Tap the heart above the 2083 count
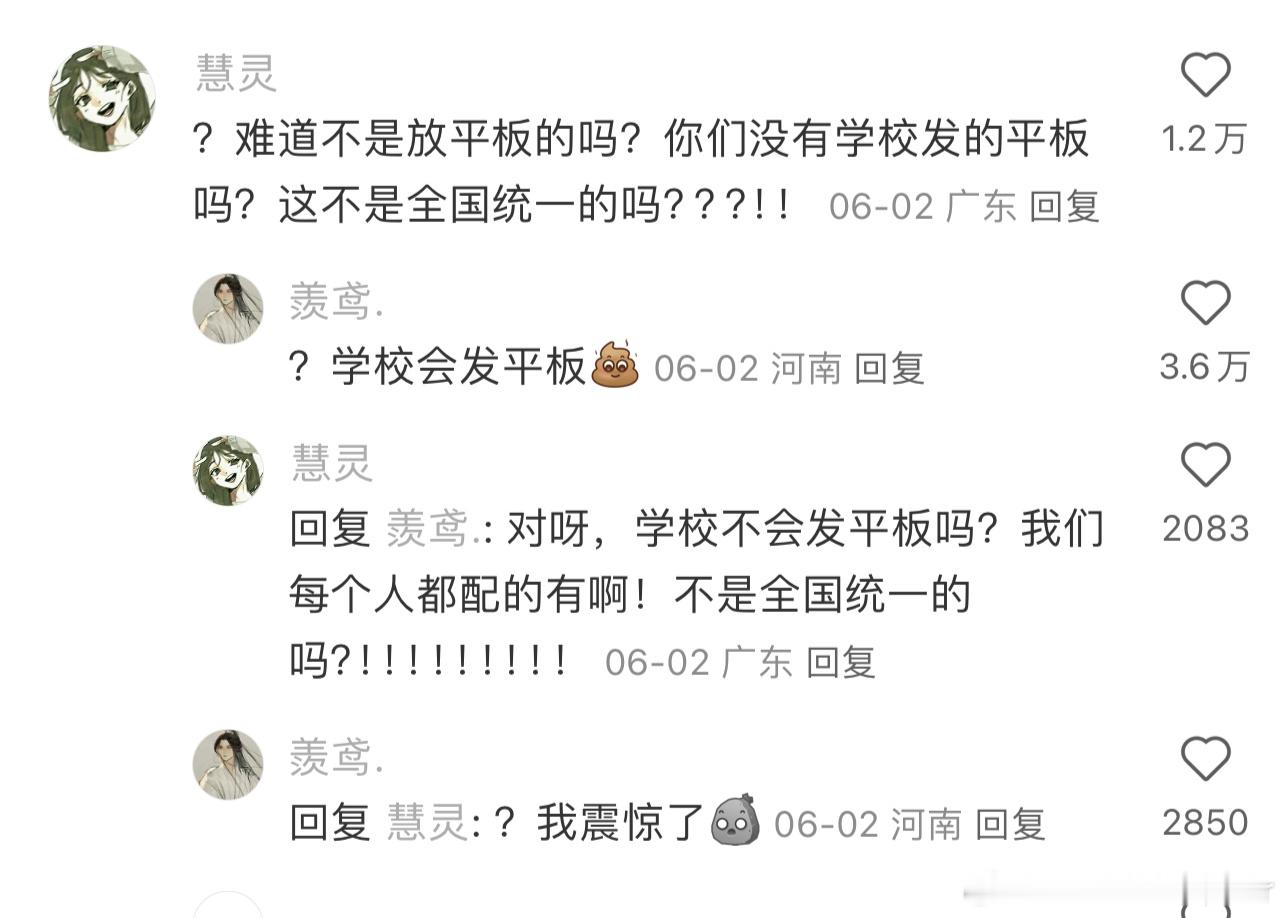The image size is (1284, 918). tap(1205, 465)
